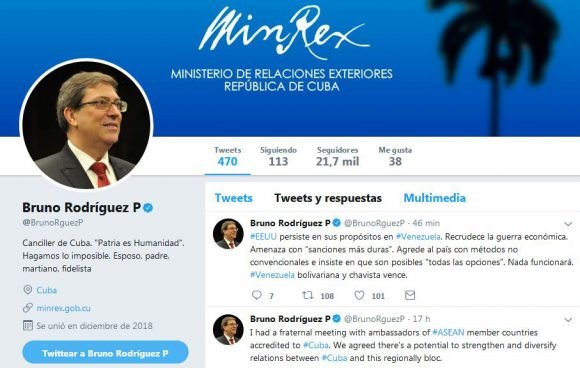Viewport: 580px width, 368px height.
Task: Click the location pin icon next to Cuba
Action: coord(28,290)
